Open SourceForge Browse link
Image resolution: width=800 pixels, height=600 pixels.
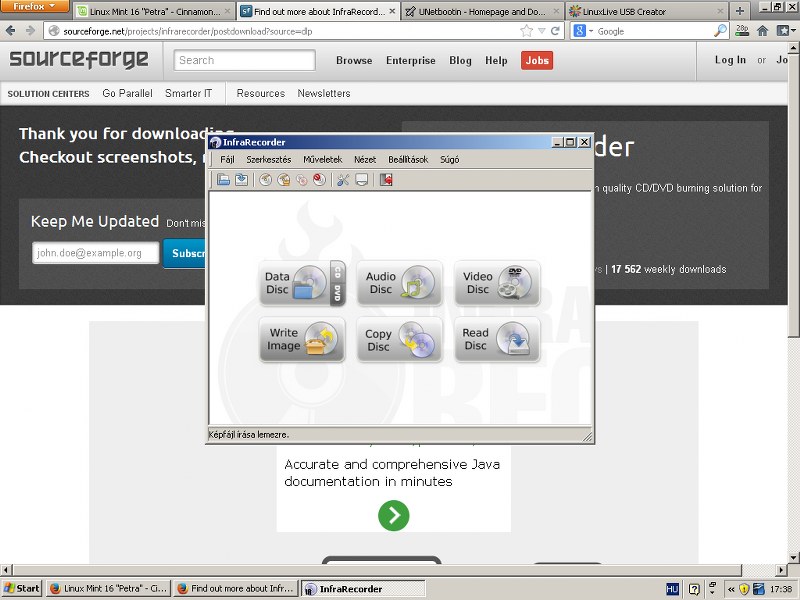(354, 60)
